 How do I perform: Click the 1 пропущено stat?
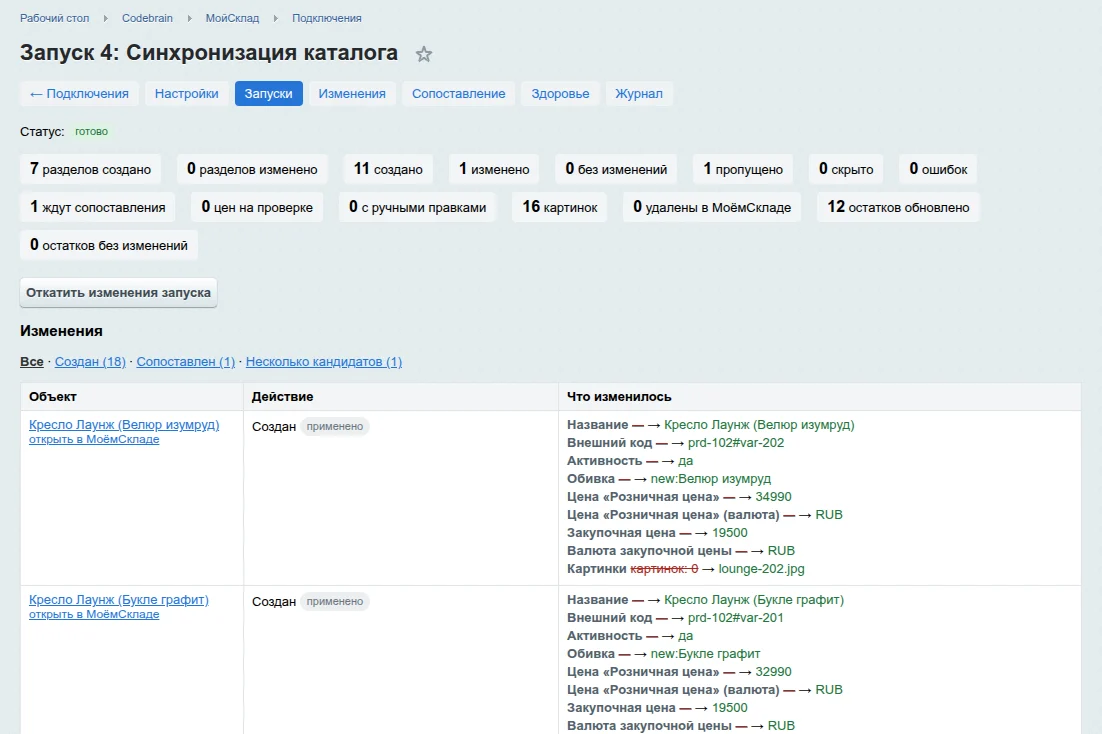click(x=743, y=169)
